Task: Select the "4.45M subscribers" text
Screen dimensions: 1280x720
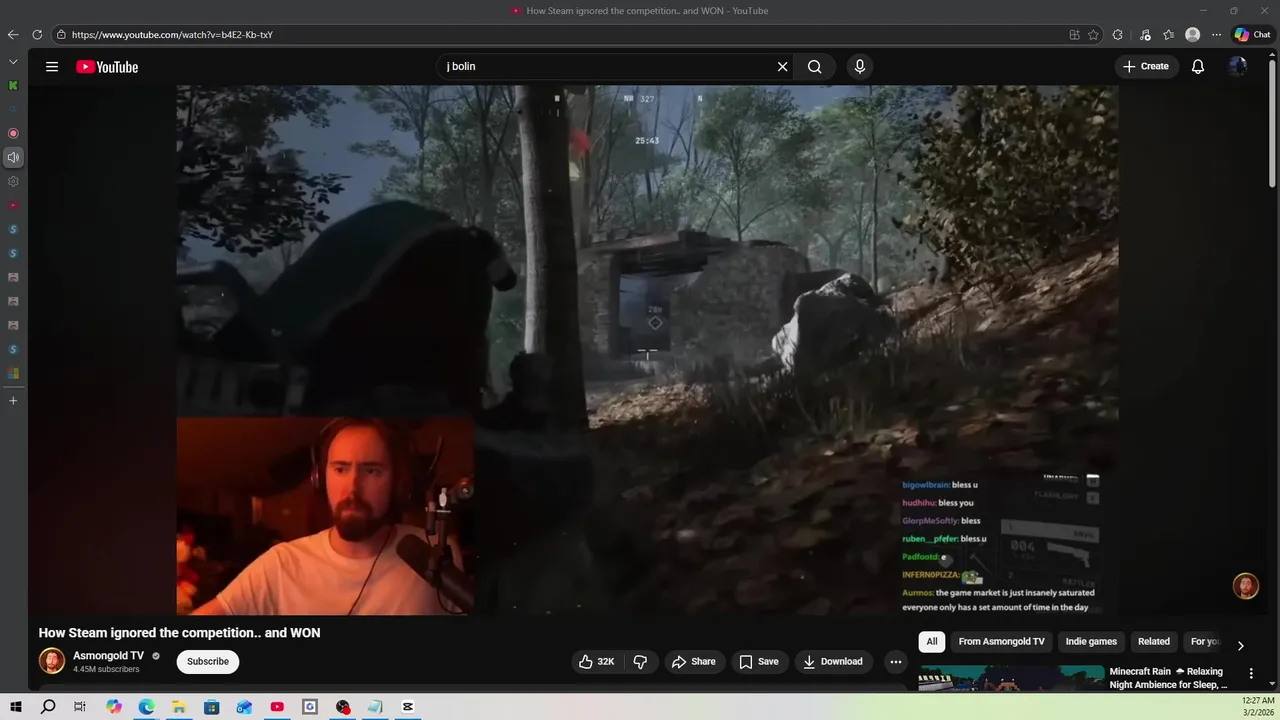Action: click(106, 669)
